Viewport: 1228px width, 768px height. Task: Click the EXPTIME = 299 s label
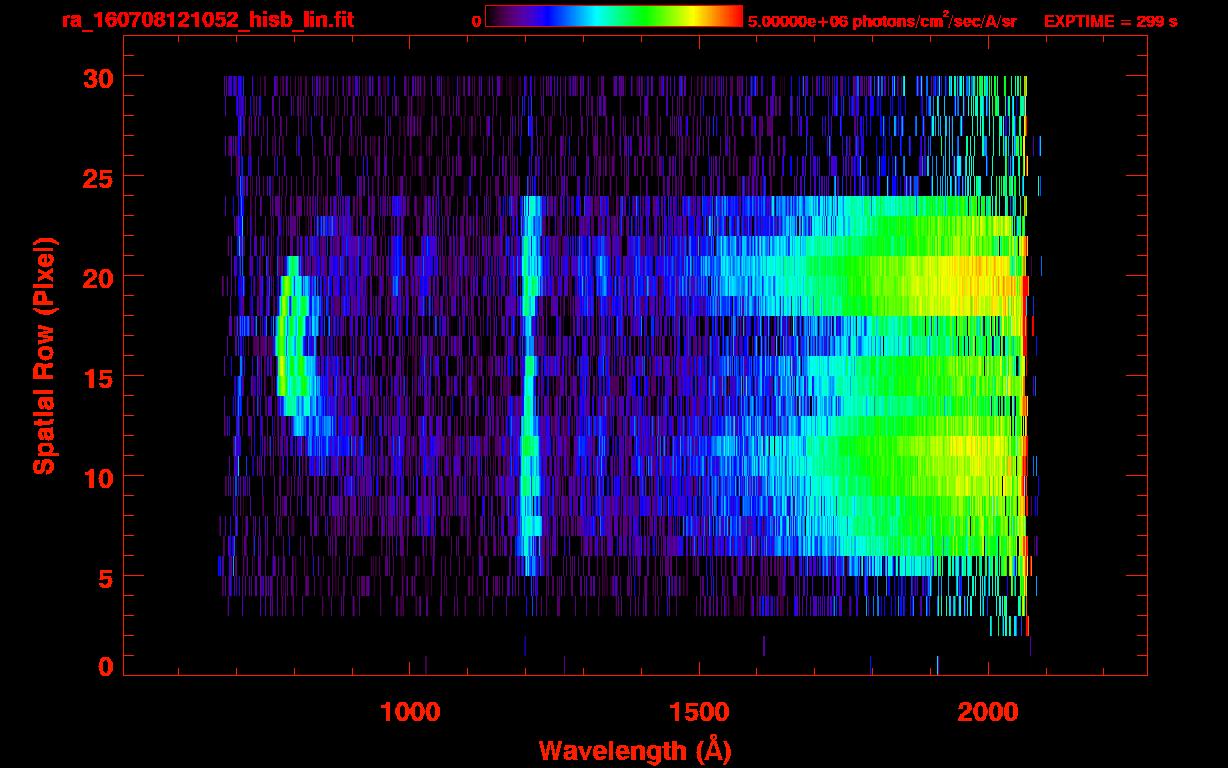click(1110, 21)
